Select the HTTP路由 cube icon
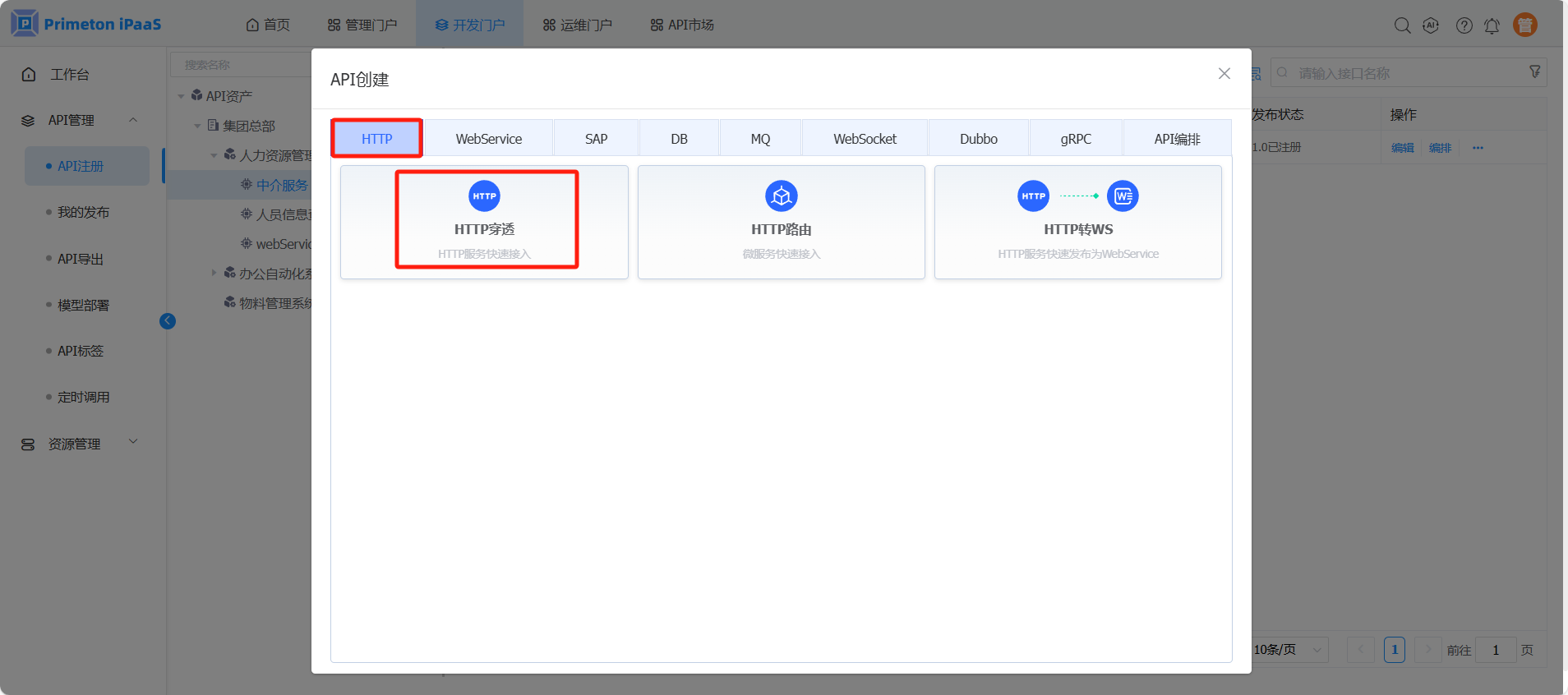 tap(781, 196)
